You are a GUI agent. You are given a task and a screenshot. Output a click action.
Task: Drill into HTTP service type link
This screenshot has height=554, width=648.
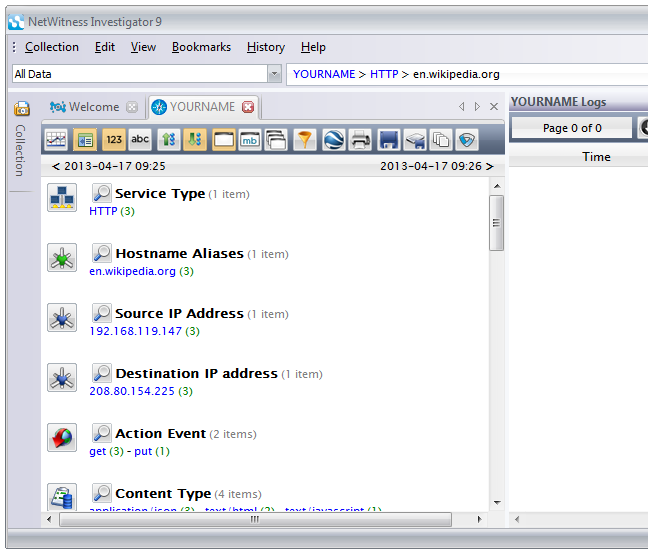[103, 211]
